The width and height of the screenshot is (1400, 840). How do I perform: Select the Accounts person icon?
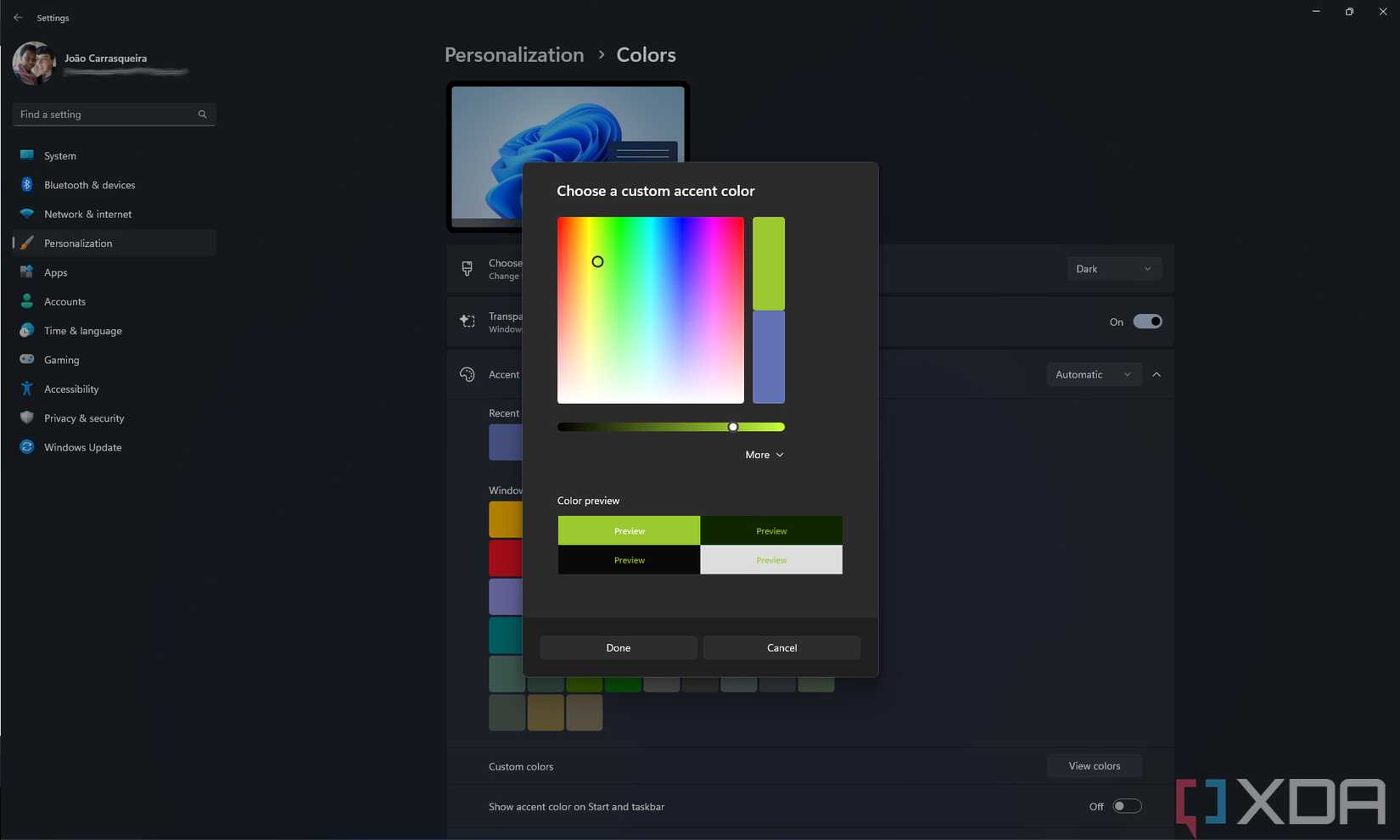(x=27, y=301)
